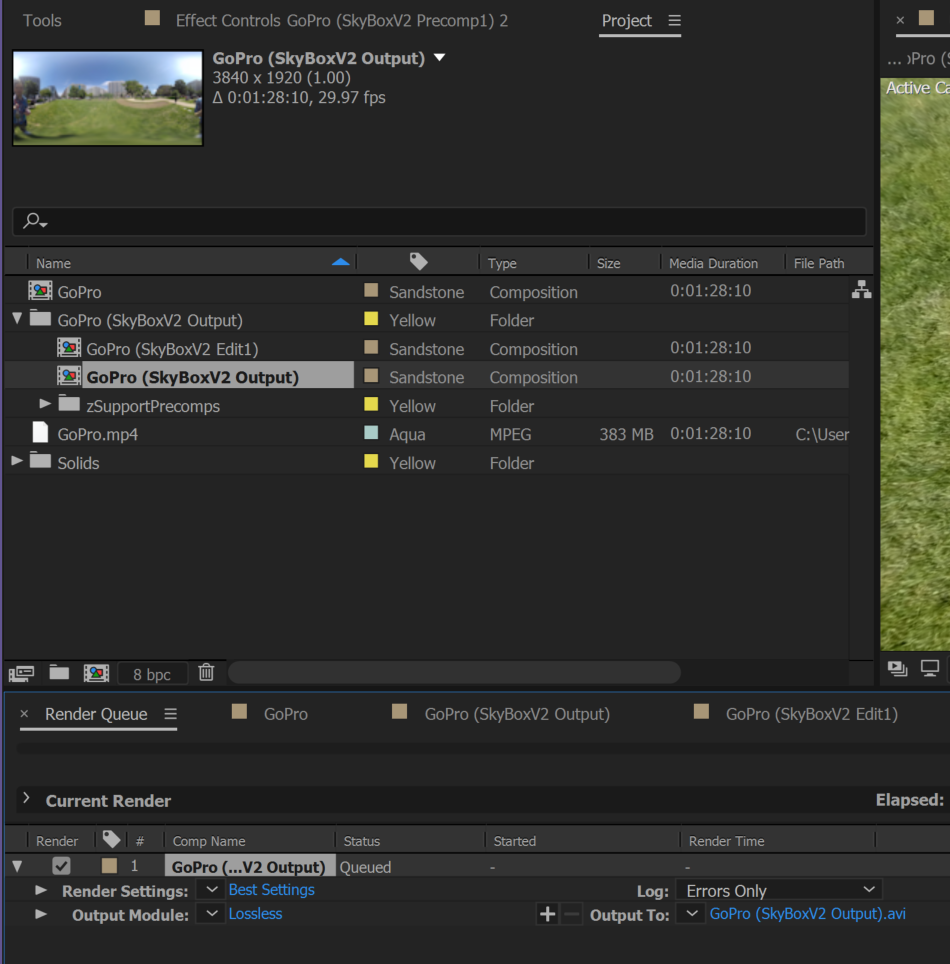Collapse render queue item 1 details
The image size is (950, 964).
click(17, 867)
